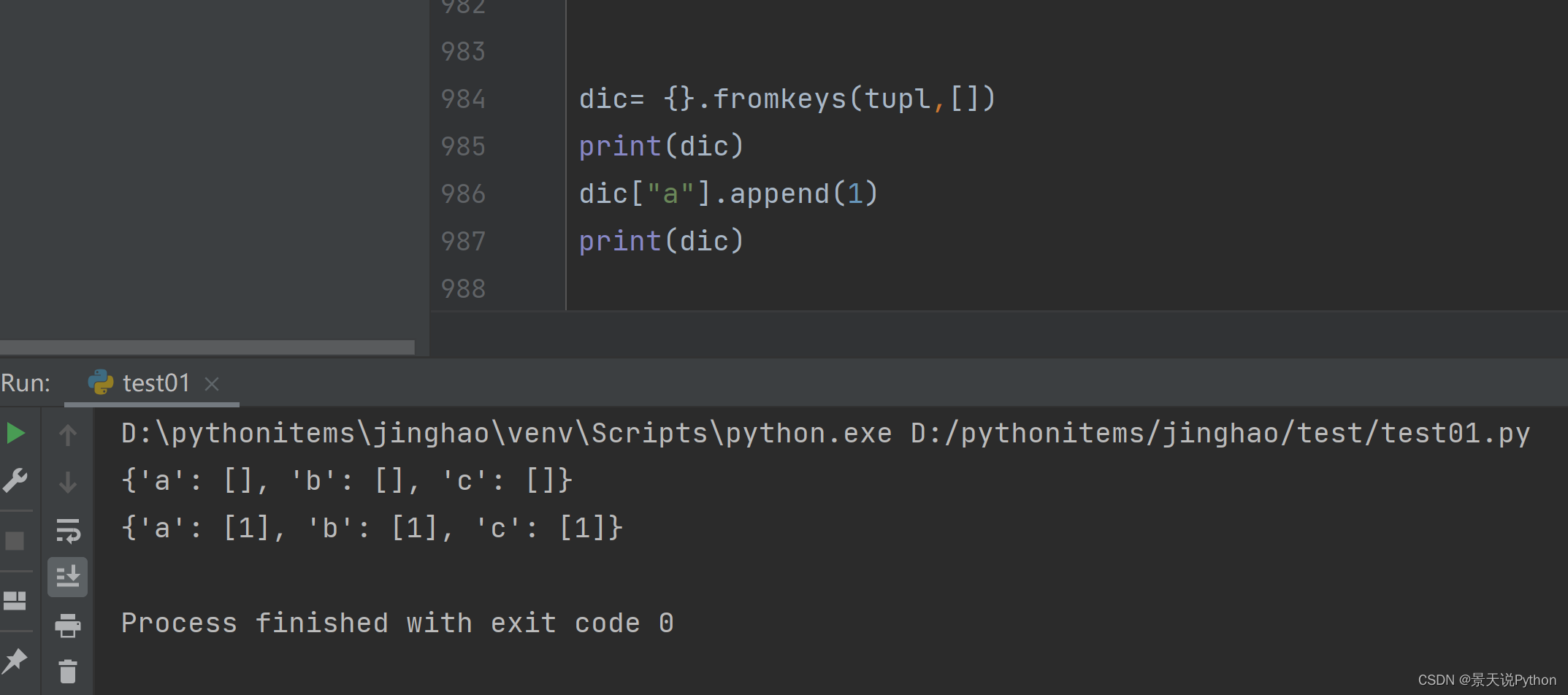Click the Run: panel label

click(x=26, y=383)
